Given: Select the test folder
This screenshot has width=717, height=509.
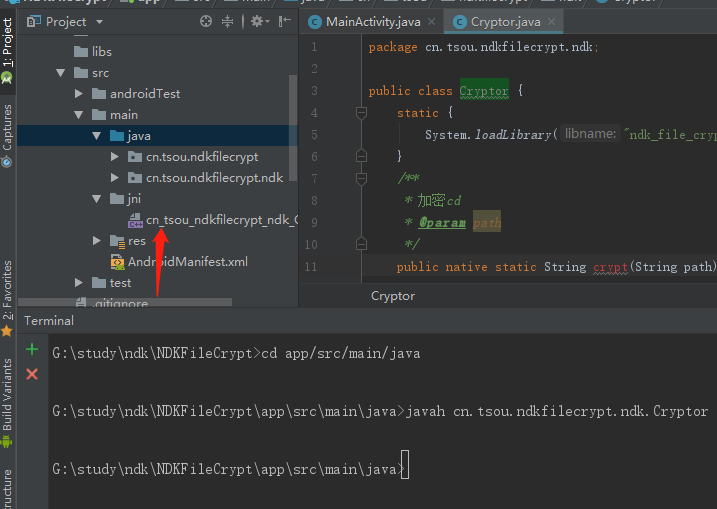Looking at the screenshot, I should [x=112, y=283].
